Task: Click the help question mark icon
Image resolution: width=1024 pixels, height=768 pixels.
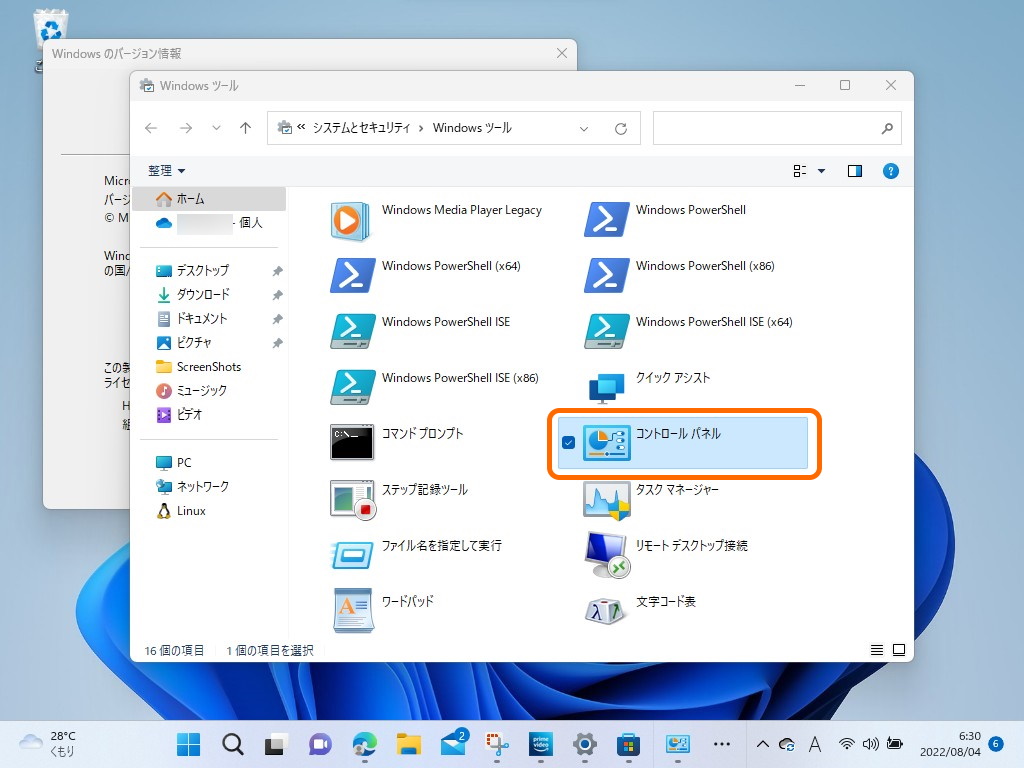Action: click(890, 171)
